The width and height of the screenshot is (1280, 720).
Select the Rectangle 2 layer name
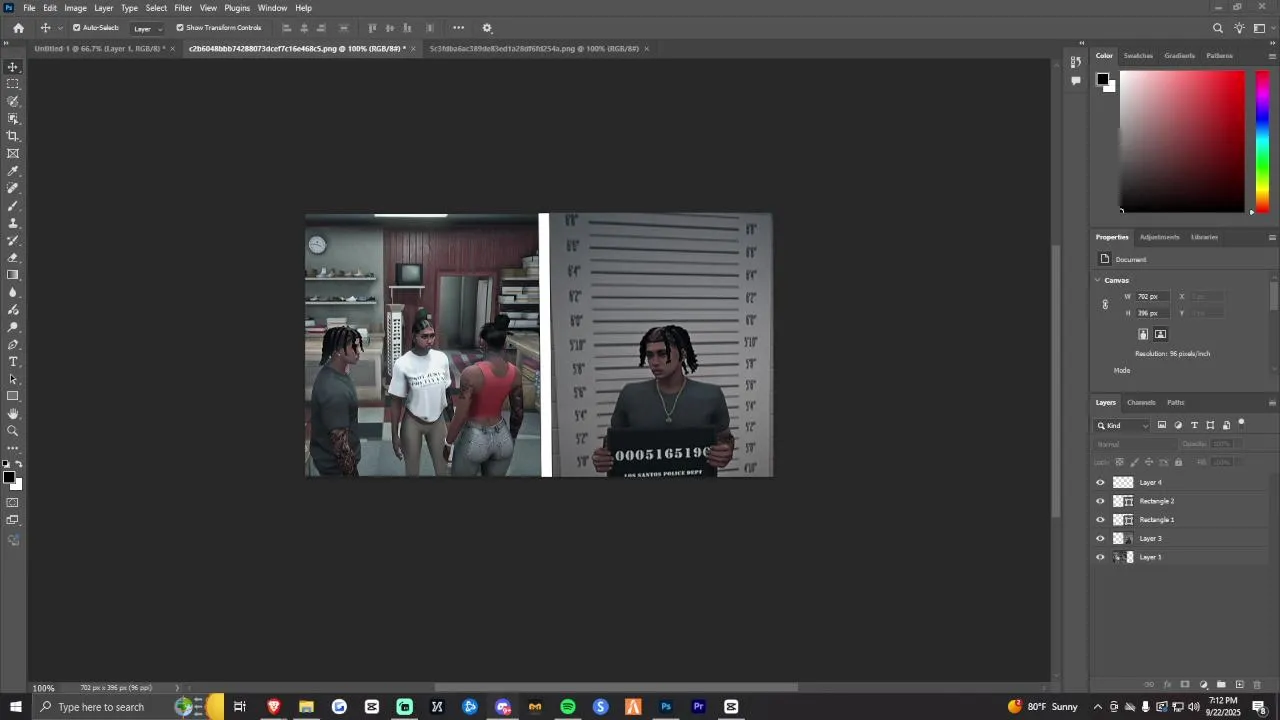(1157, 501)
